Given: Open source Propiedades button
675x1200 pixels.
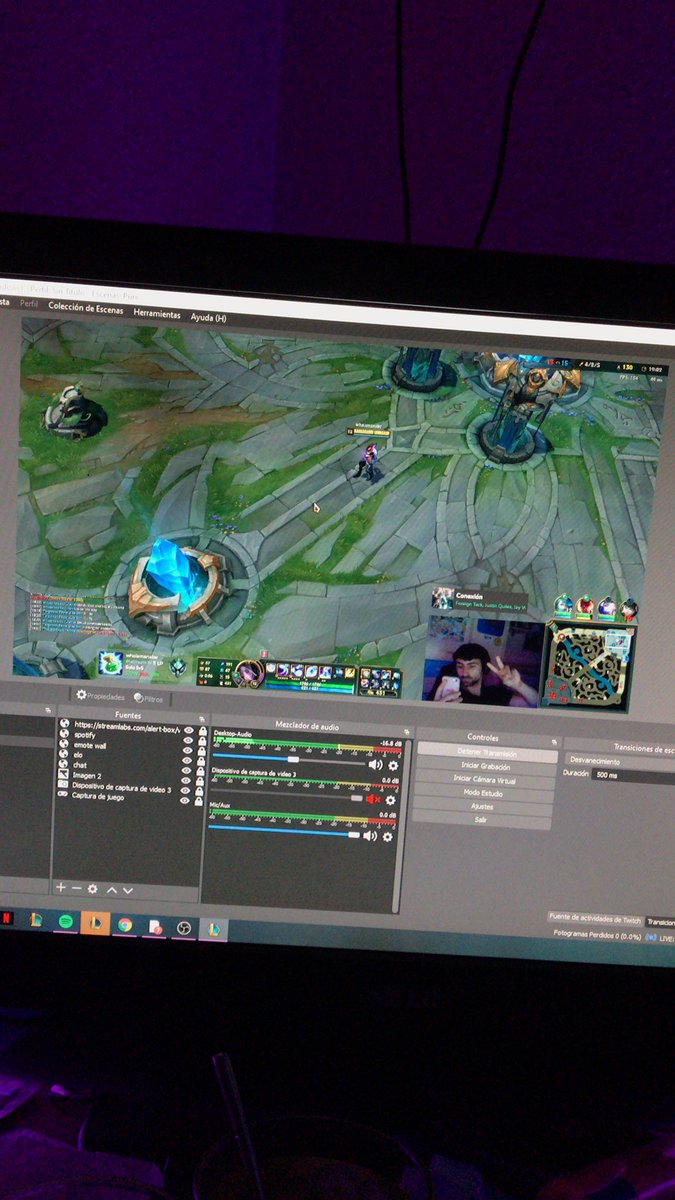Looking at the screenshot, I should (101, 695).
